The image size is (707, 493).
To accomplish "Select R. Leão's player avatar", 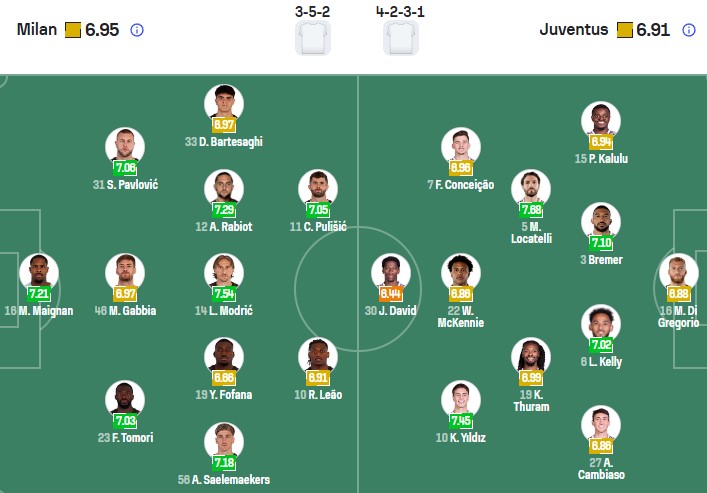I will point(318,357).
